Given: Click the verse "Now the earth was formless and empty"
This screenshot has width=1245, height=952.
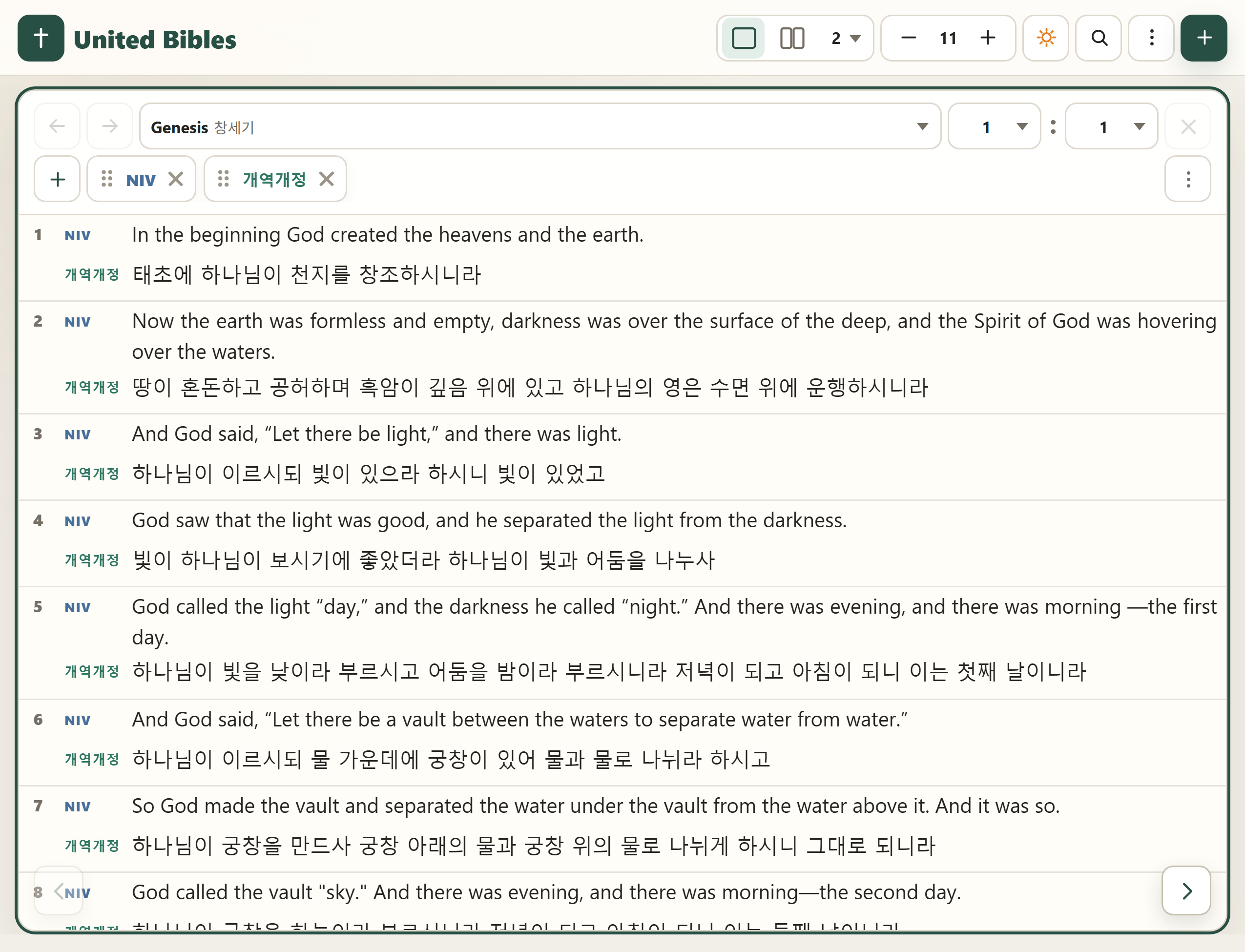Looking at the screenshot, I should pyautogui.click(x=674, y=336).
